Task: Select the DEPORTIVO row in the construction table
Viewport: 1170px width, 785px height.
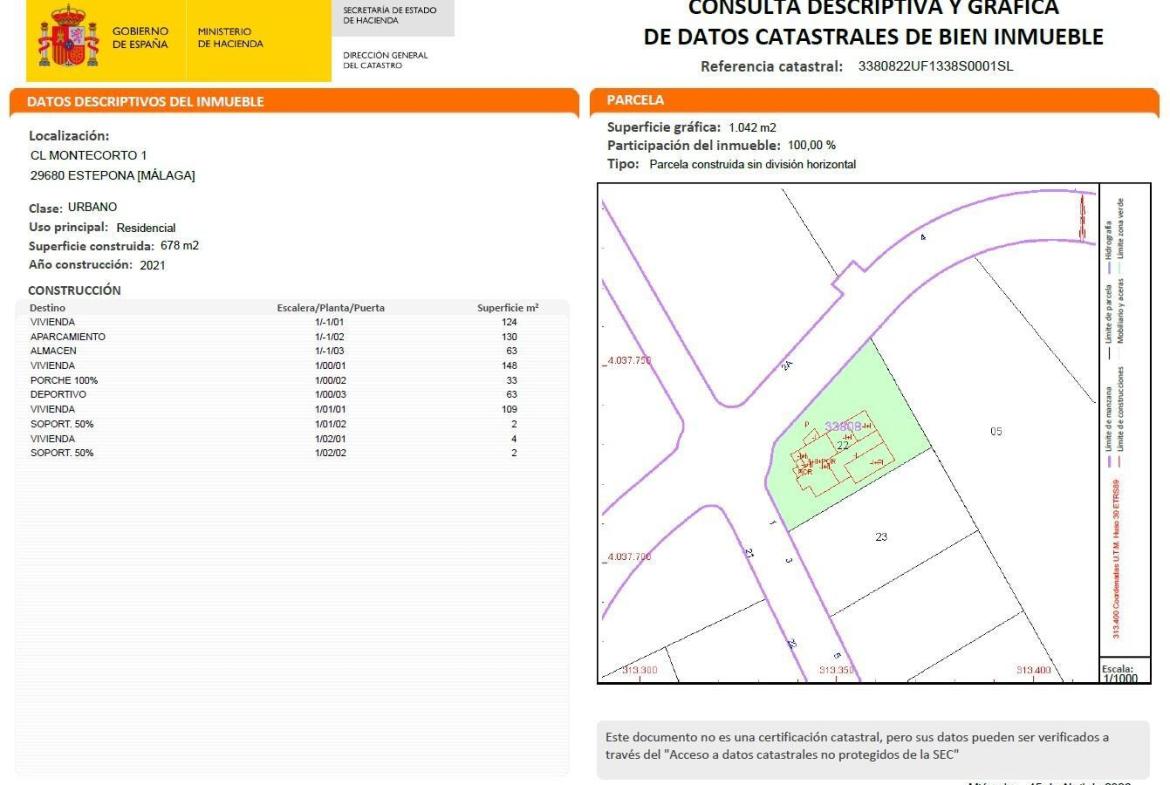Action: (58, 395)
